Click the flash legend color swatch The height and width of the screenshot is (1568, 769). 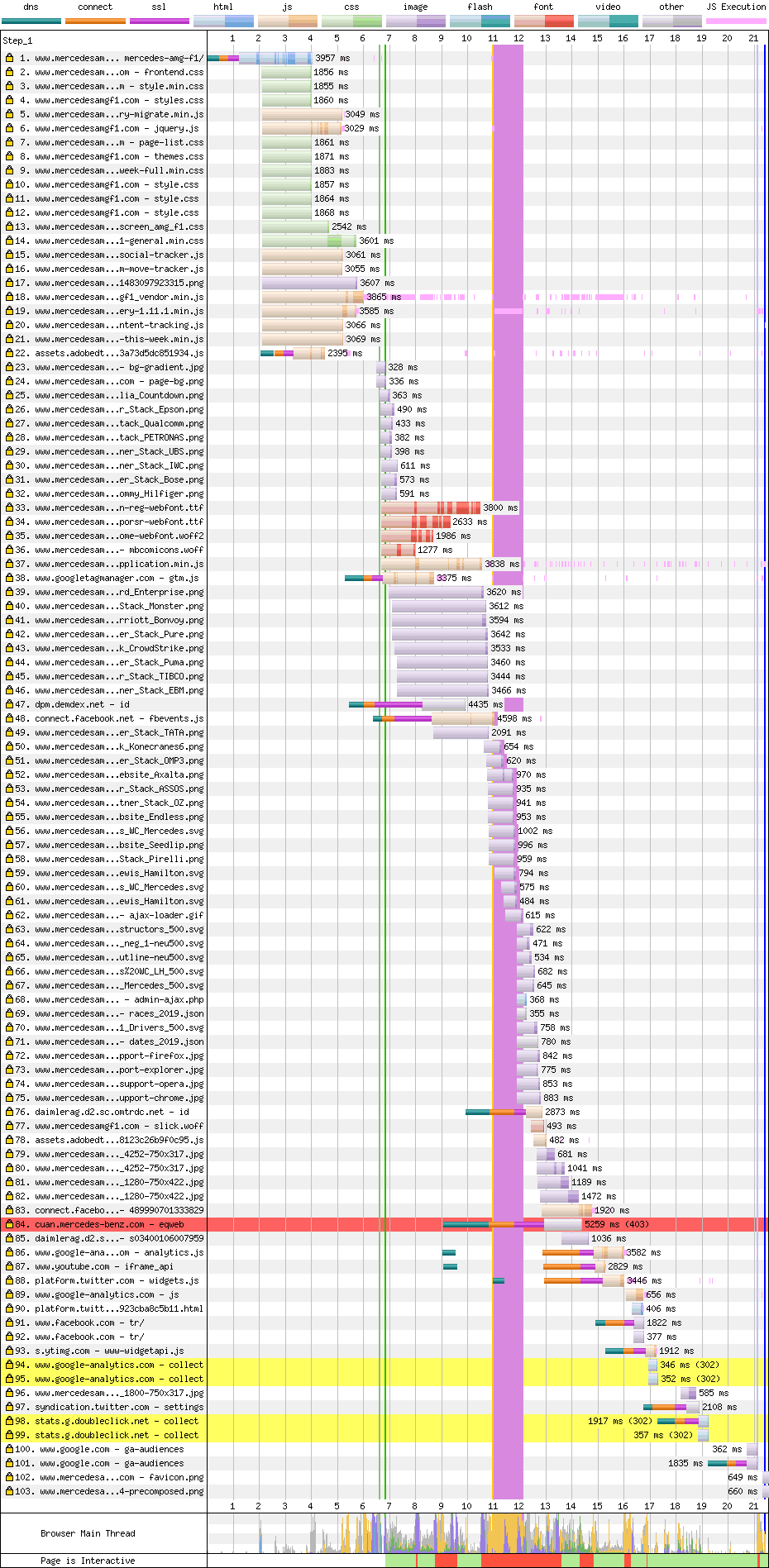[480, 21]
